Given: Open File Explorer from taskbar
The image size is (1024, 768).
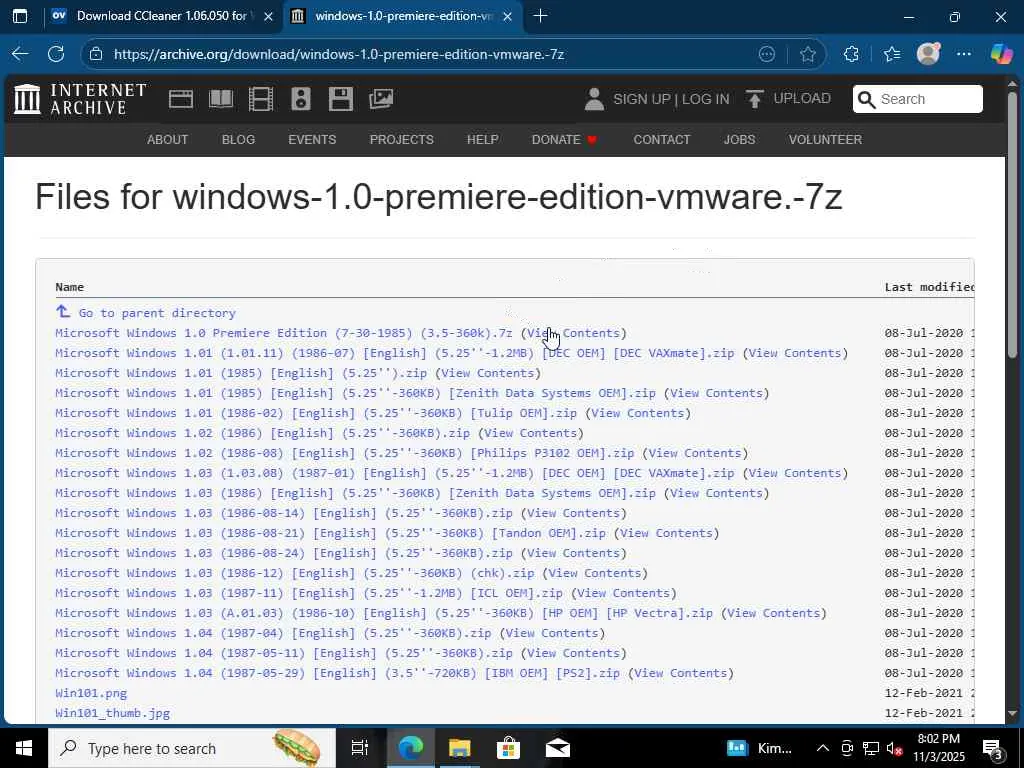Looking at the screenshot, I should (x=459, y=748).
